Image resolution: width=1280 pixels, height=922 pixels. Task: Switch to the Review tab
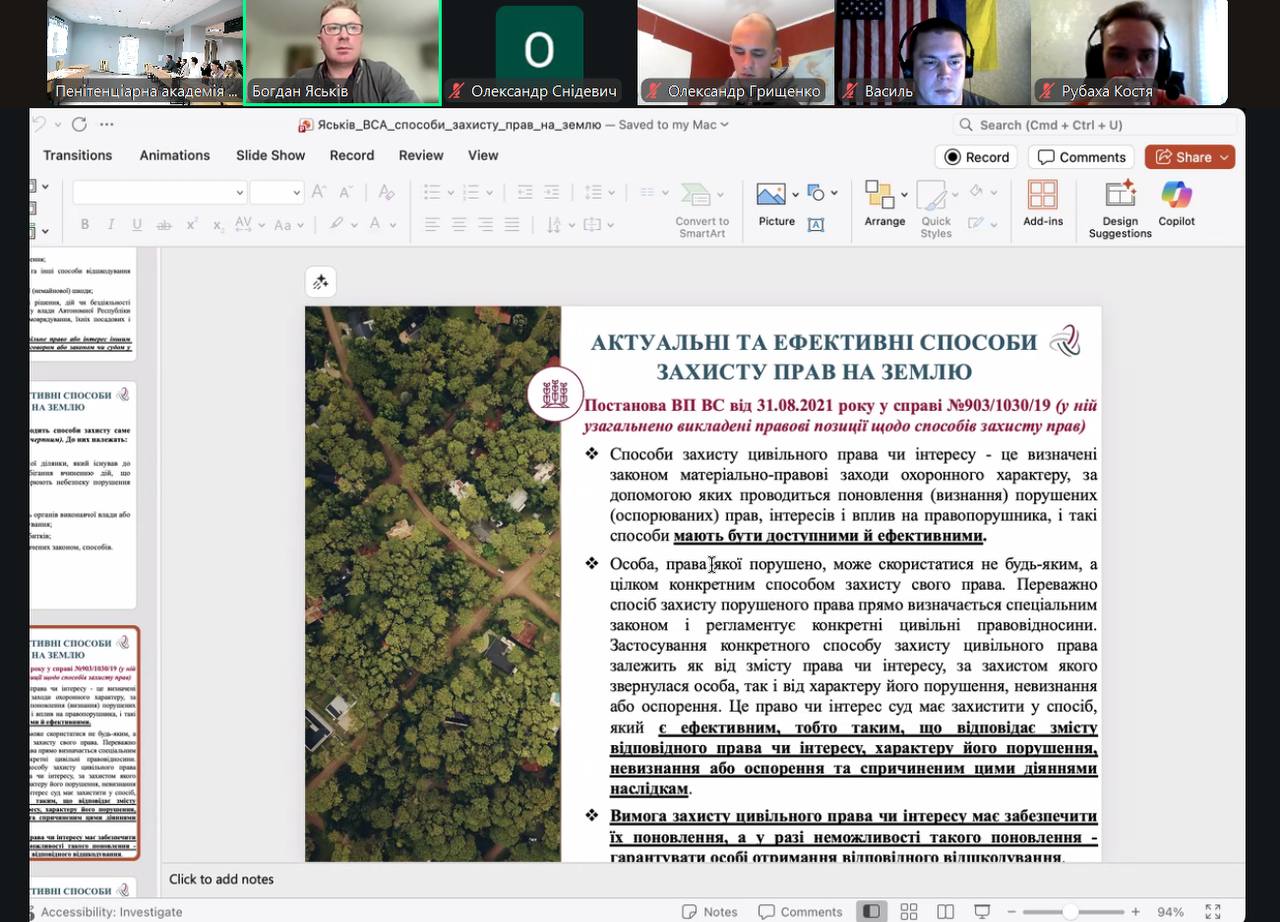pos(420,155)
